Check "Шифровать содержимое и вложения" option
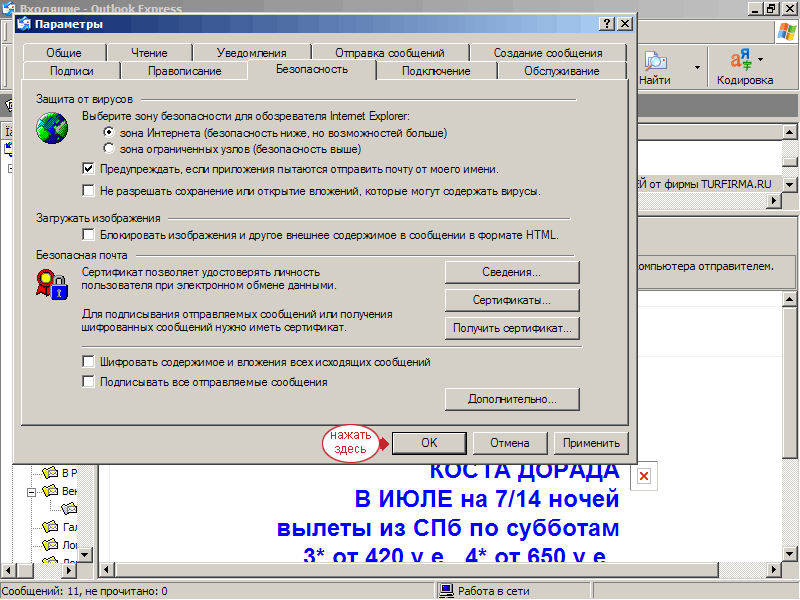The image size is (800, 600). (89, 362)
